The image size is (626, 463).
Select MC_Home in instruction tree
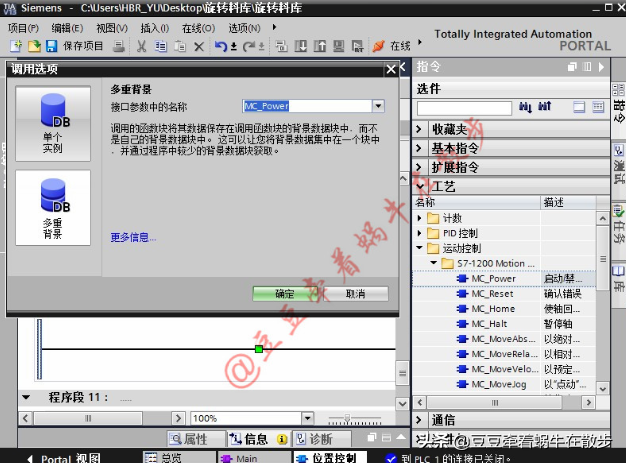click(493, 309)
